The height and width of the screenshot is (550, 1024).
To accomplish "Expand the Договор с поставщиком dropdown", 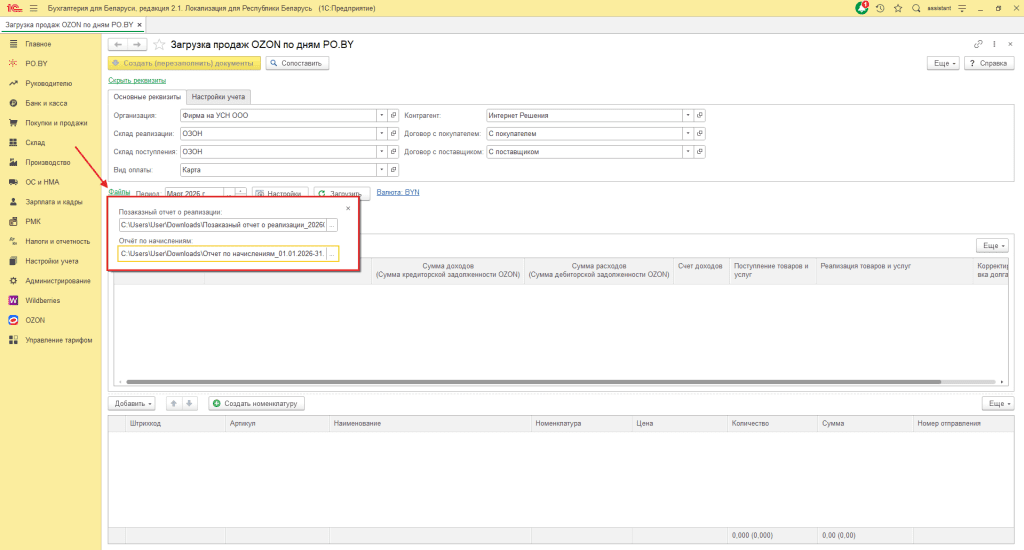I will (688, 152).
